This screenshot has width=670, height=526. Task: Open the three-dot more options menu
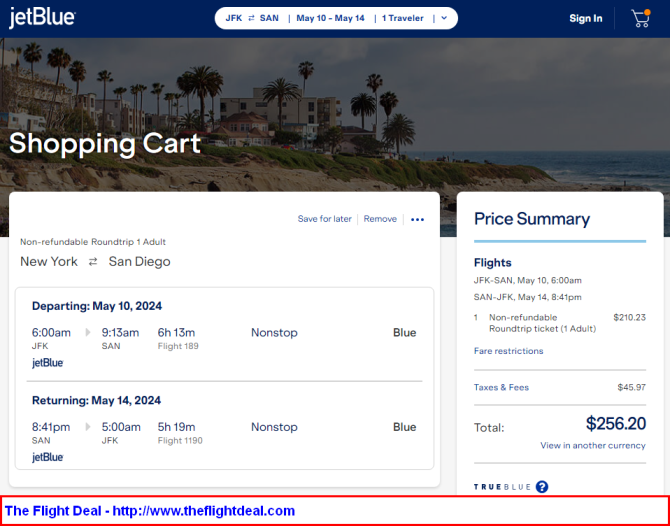tap(417, 220)
